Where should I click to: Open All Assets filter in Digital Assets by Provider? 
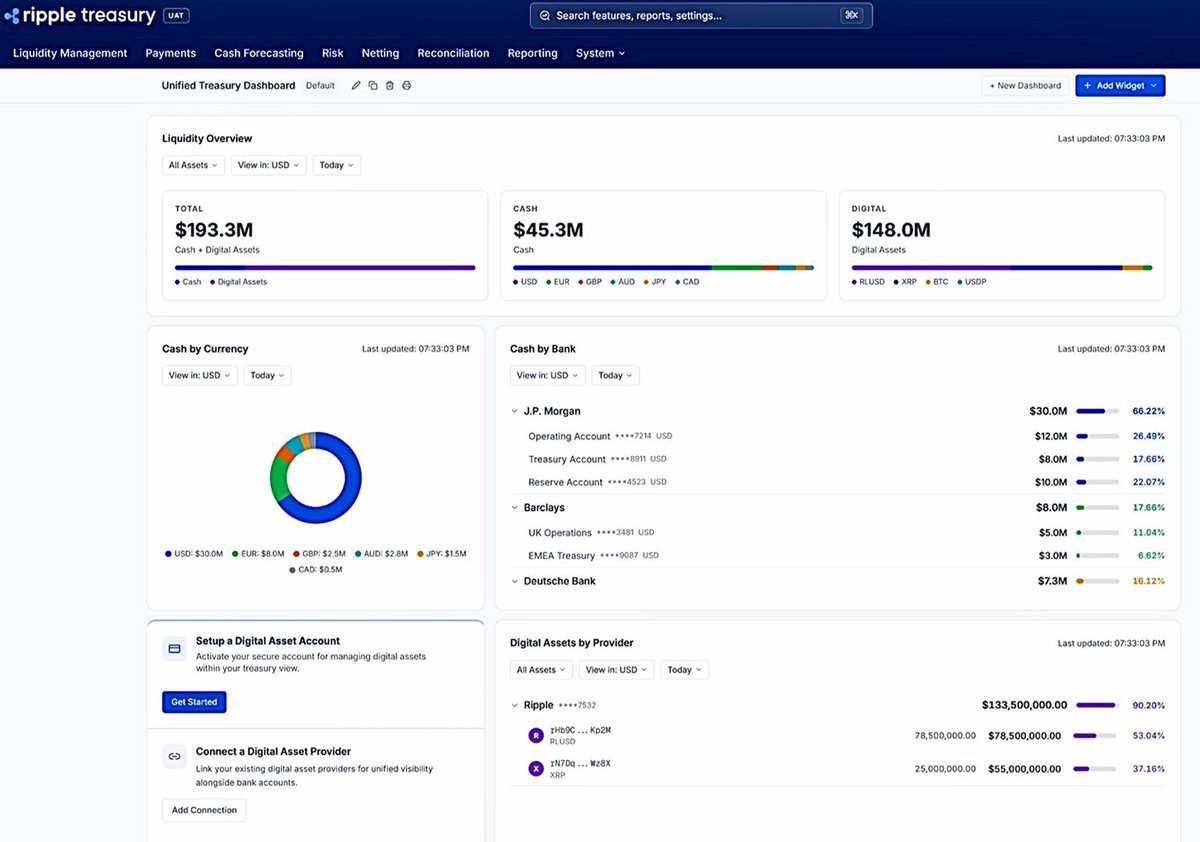click(x=541, y=670)
